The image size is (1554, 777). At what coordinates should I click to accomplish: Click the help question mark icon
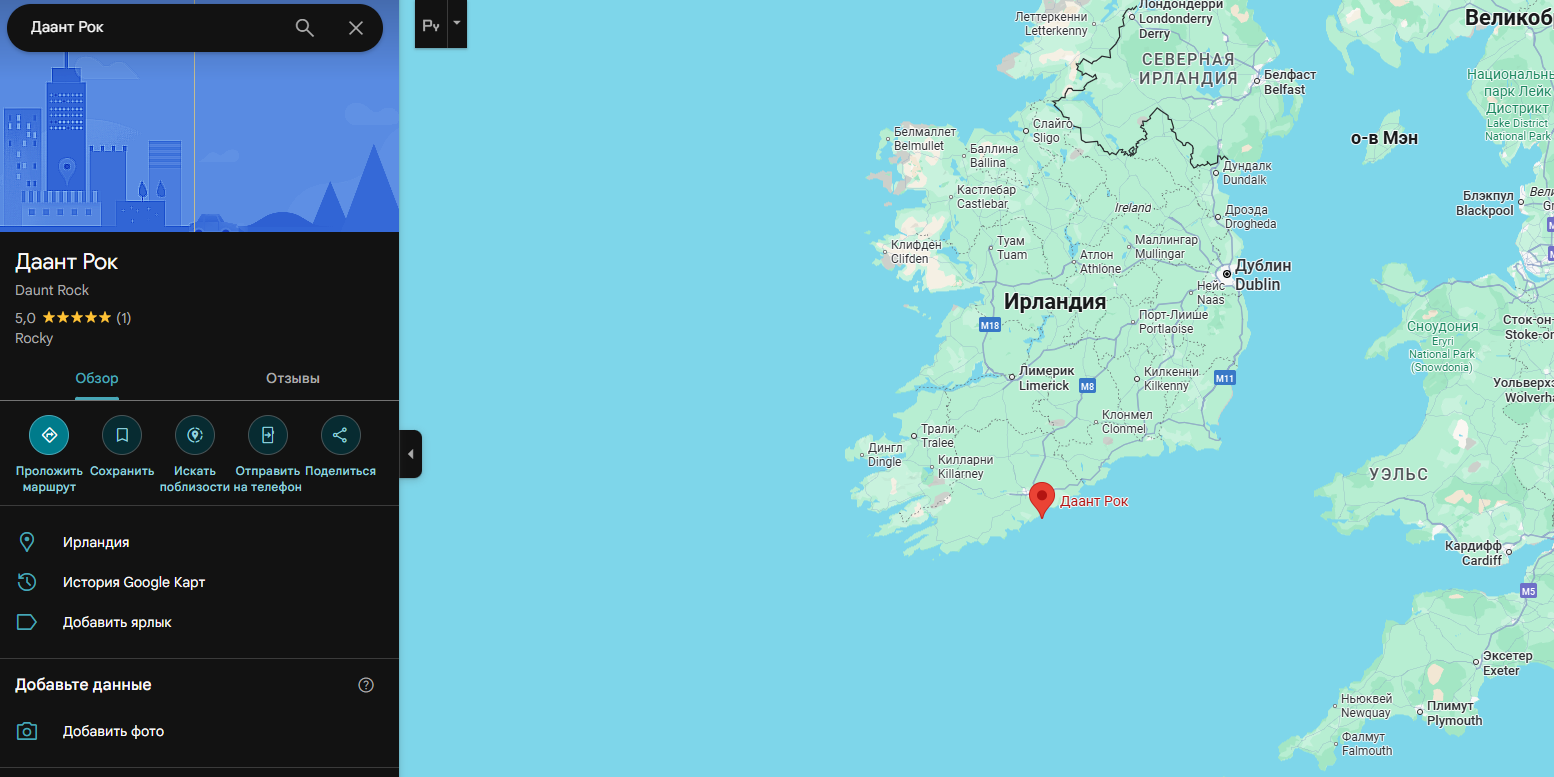[366, 685]
